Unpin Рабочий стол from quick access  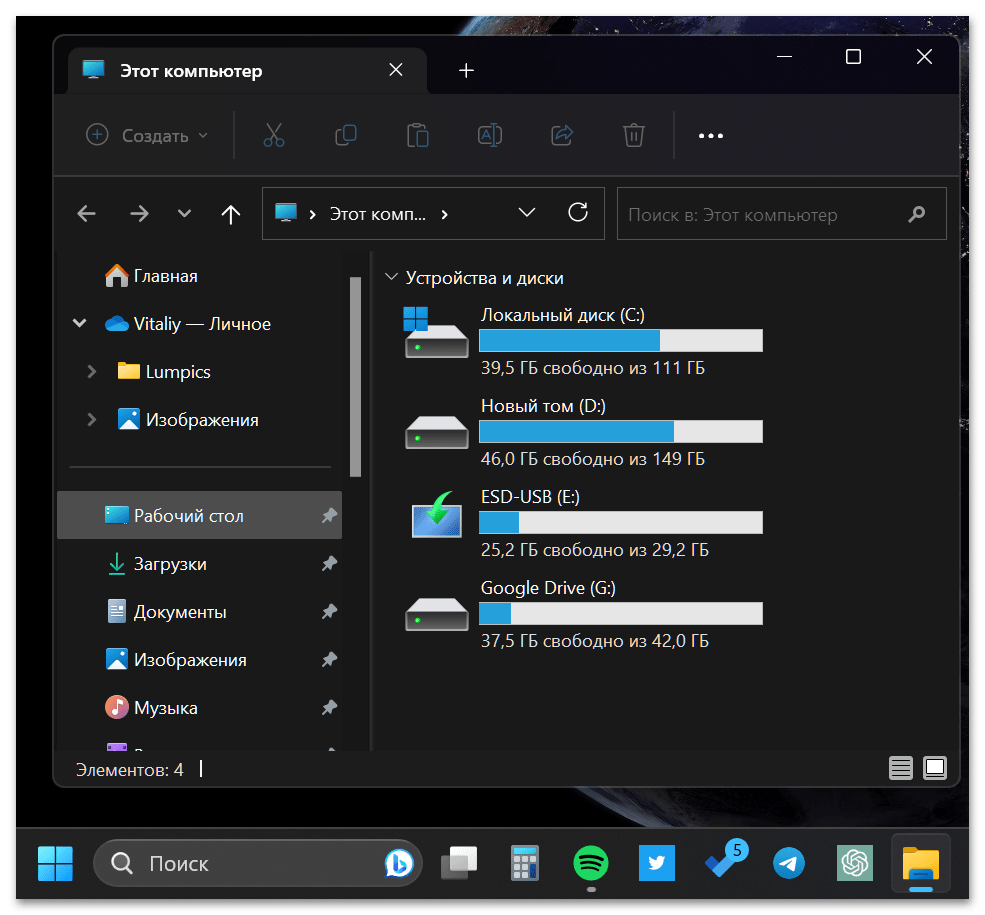coord(329,516)
